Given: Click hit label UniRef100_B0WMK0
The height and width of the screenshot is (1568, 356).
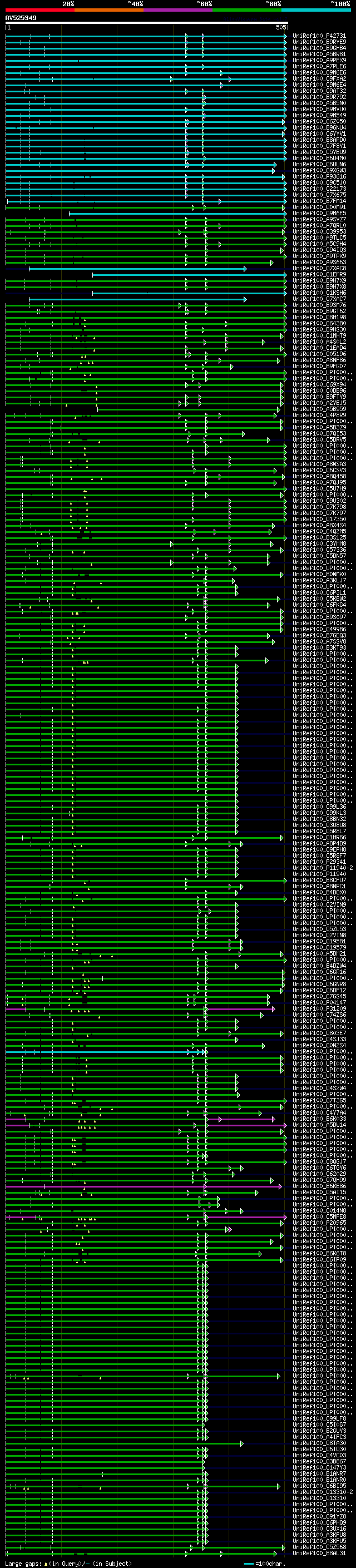Looking at the screenshot, I should coord(319,574).
